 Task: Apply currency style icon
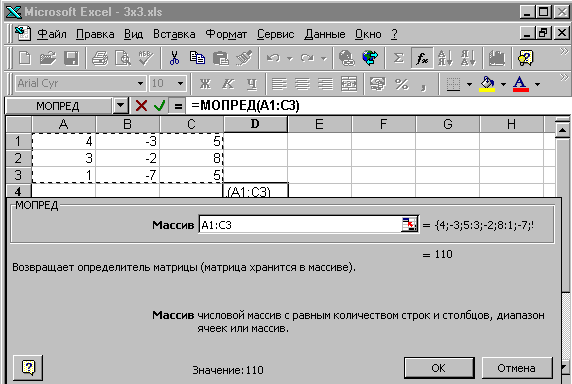tap(377, 84)
